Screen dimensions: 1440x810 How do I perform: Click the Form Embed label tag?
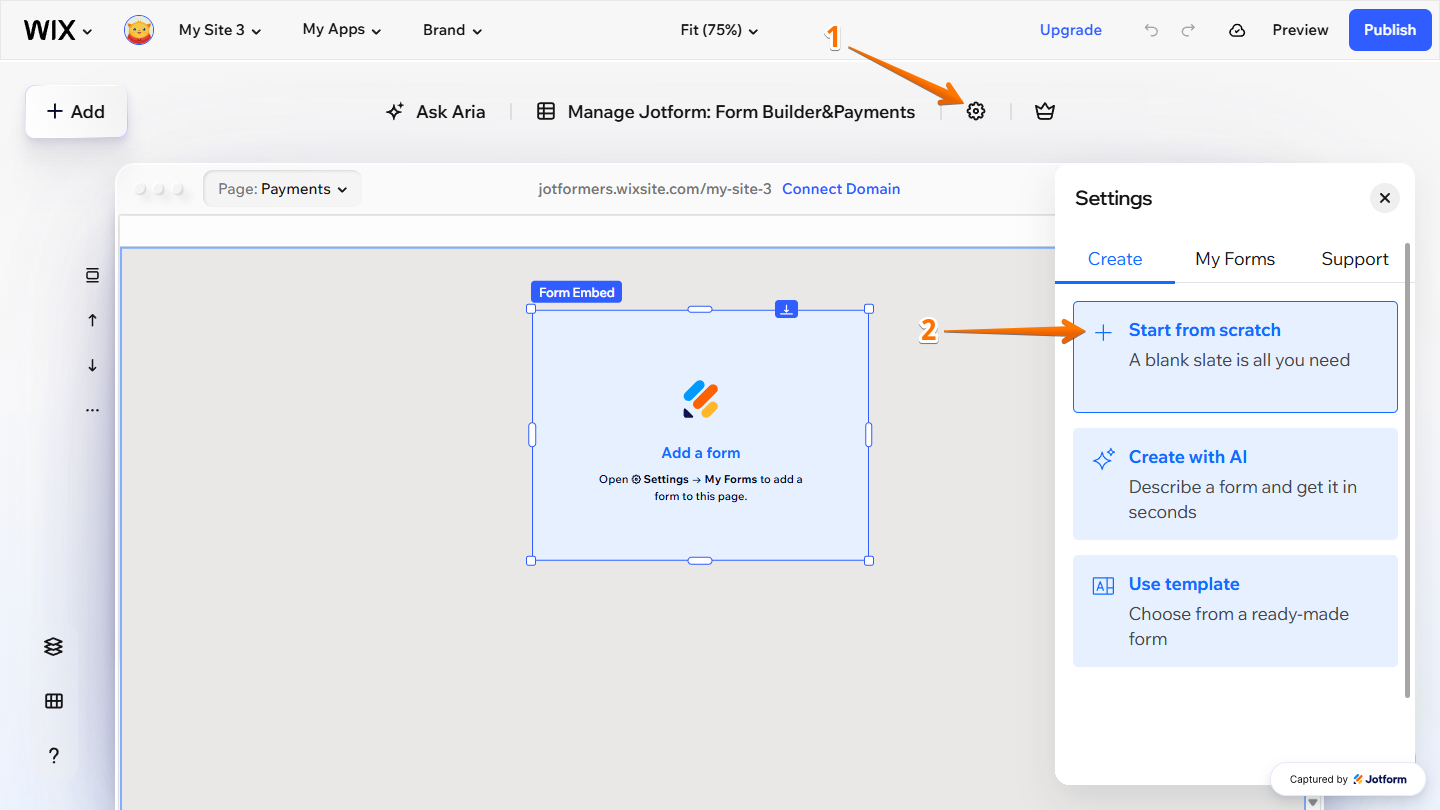[x=576, y=292]
